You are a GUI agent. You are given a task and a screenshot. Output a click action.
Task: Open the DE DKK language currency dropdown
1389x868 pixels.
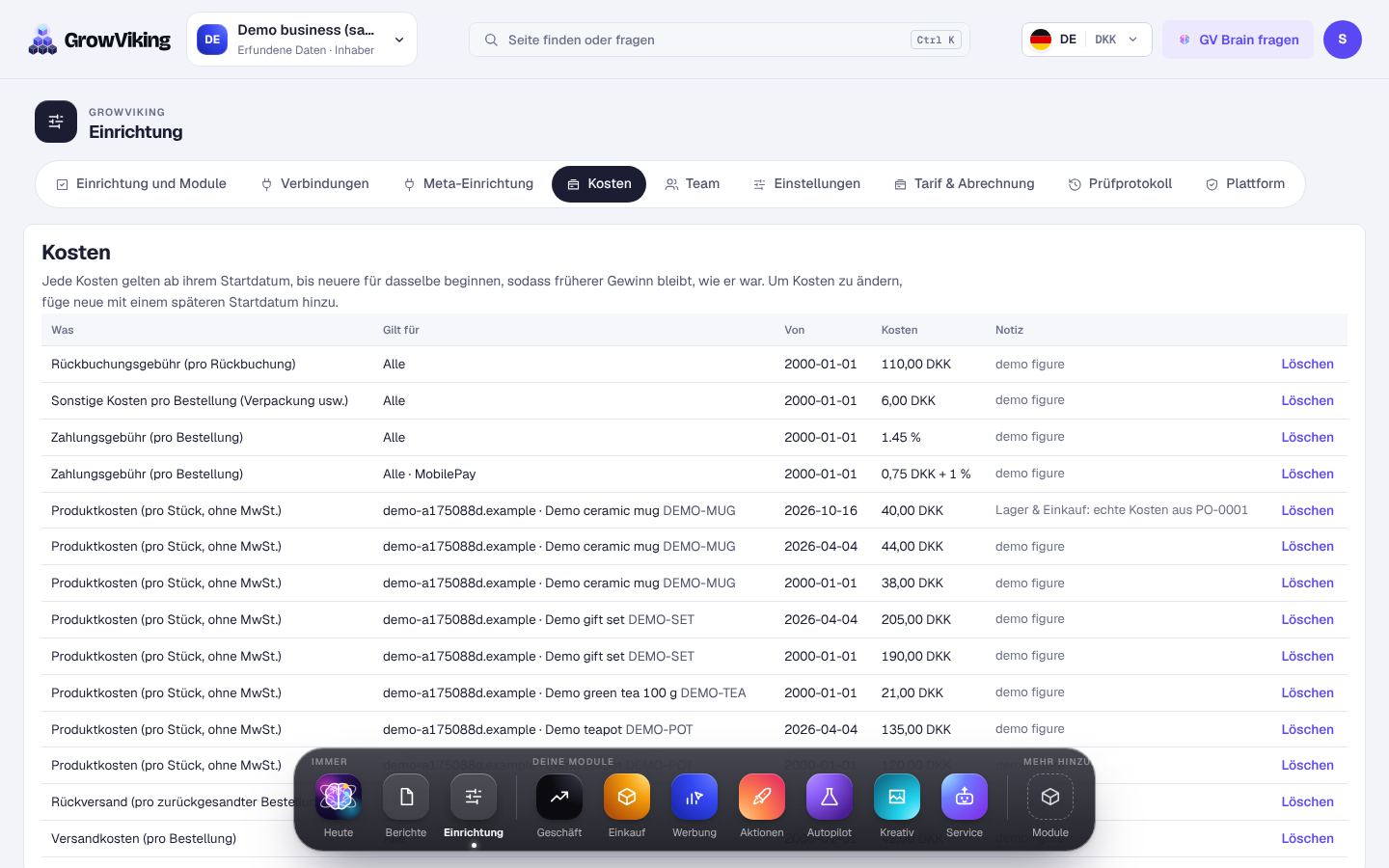[1087, 40]
